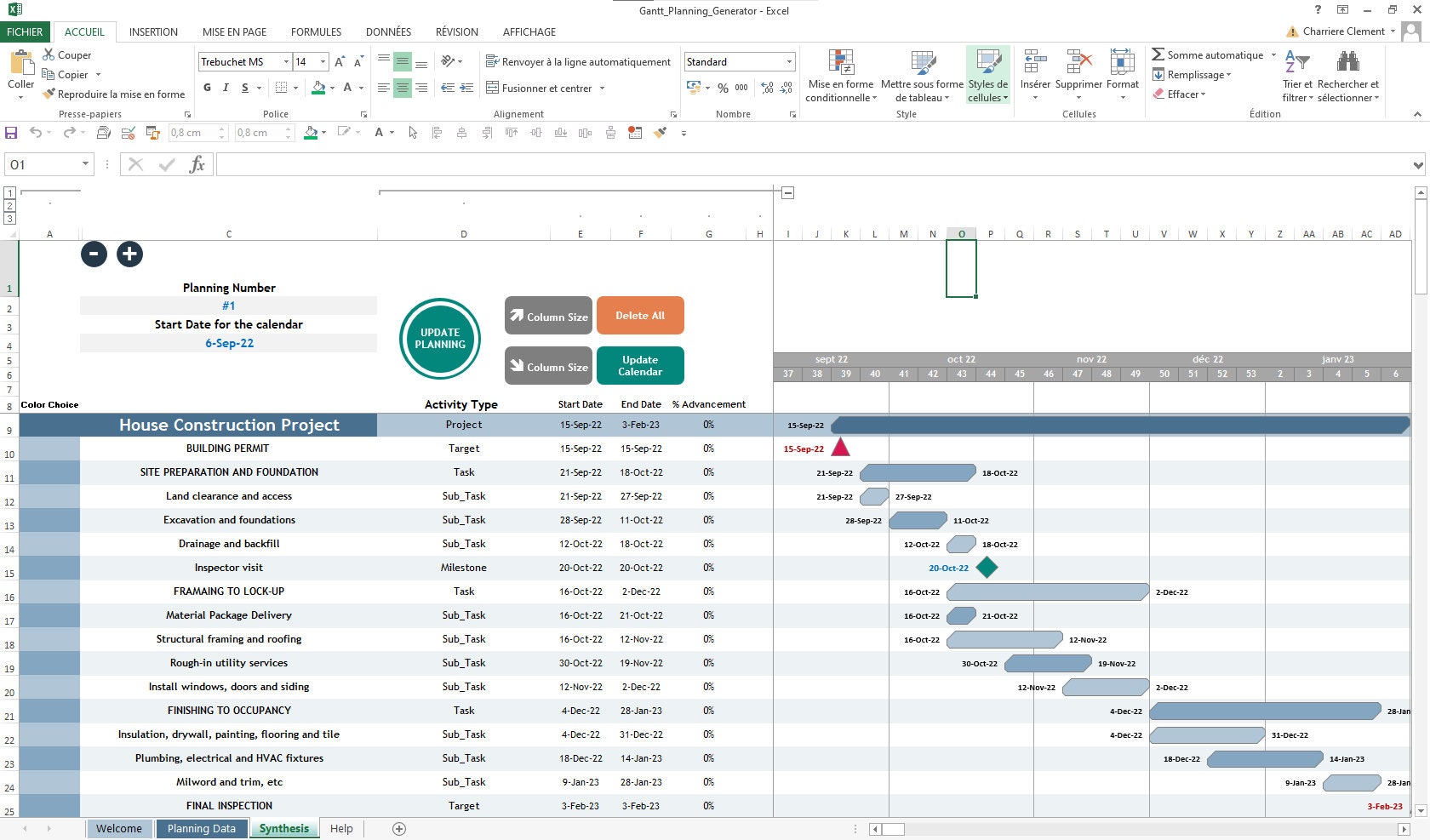
Task: Open the Standard number format dropdown
Action: point(788,61)
